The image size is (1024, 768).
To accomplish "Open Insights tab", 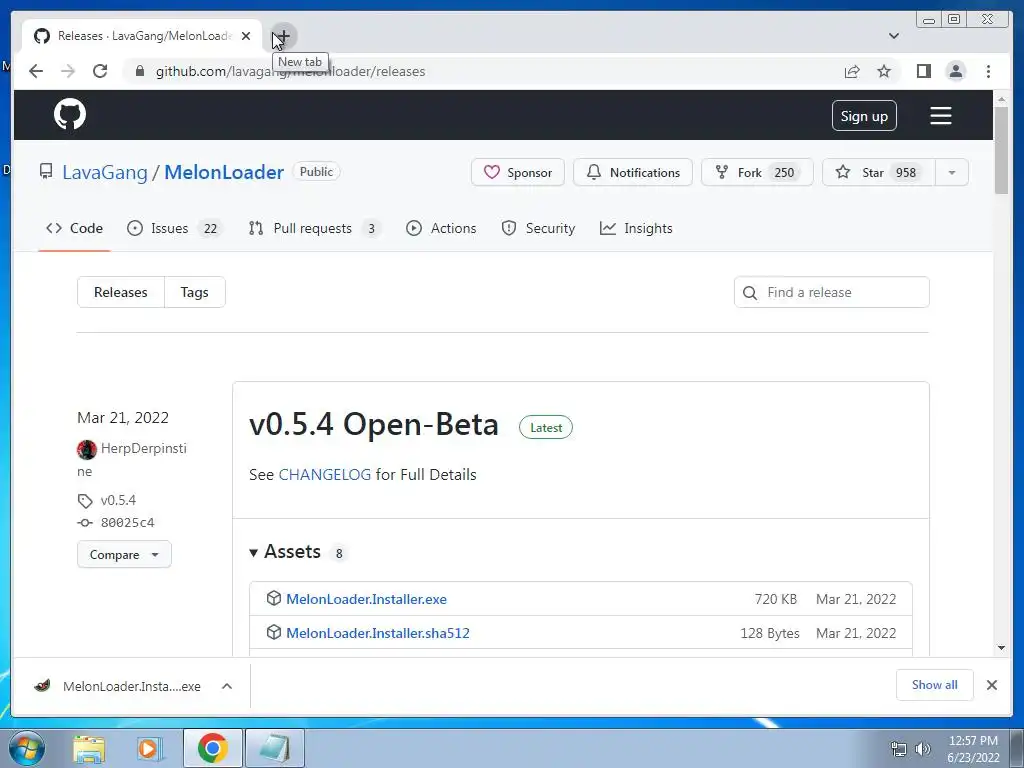I will pyautogui.click(x=636, y=229).
